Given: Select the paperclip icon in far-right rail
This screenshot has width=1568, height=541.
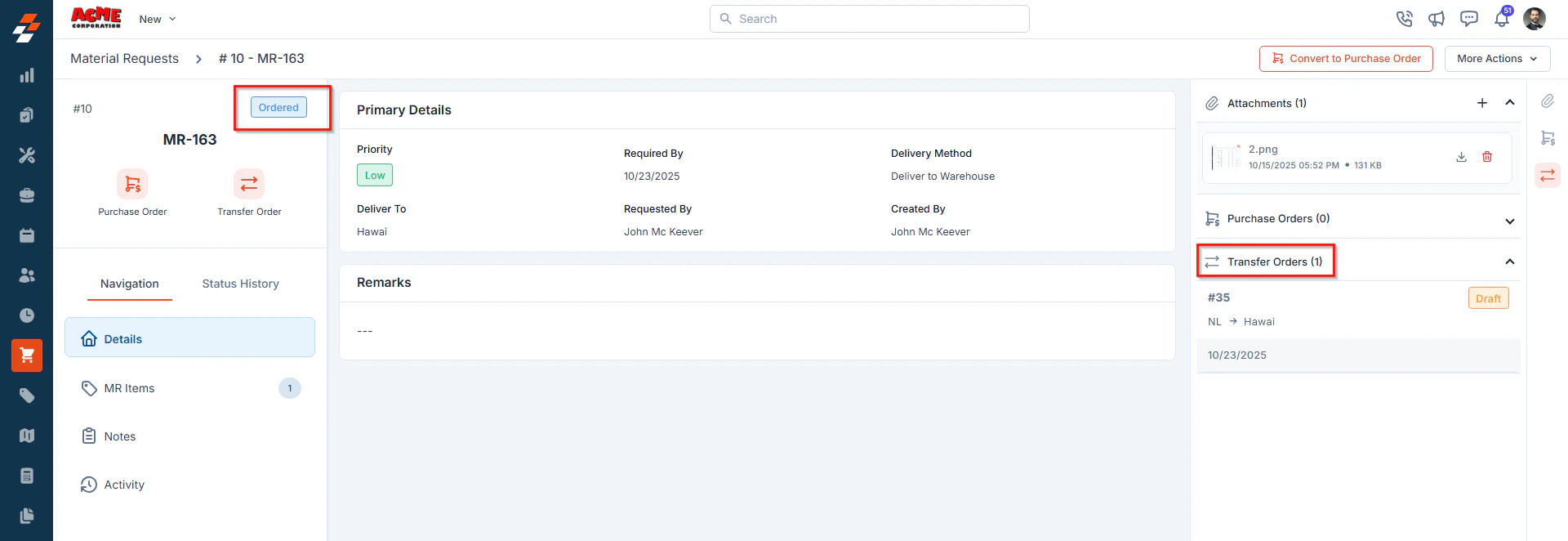Looking at the screenshot, I should pos(1548,101).
